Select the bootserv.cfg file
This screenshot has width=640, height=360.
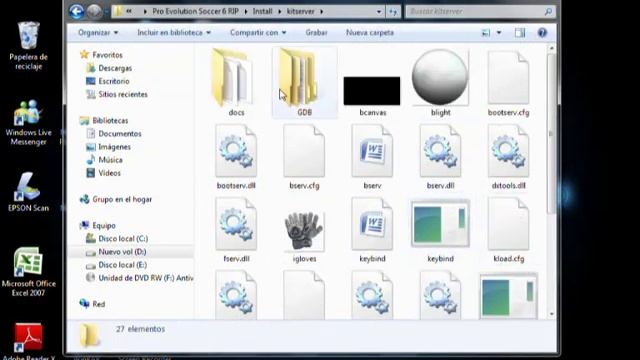[508, 83]
